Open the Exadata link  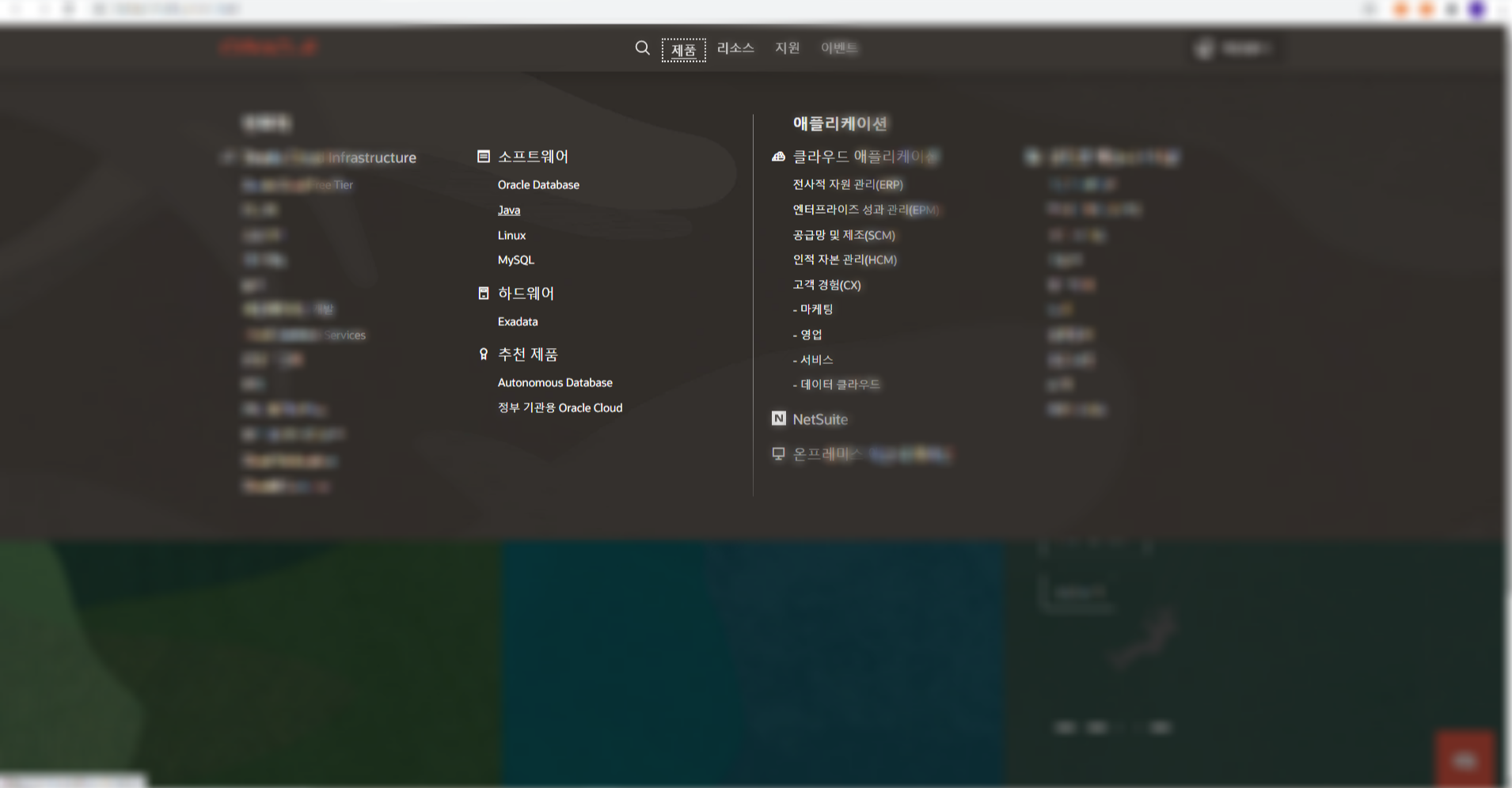click(518, 322)
